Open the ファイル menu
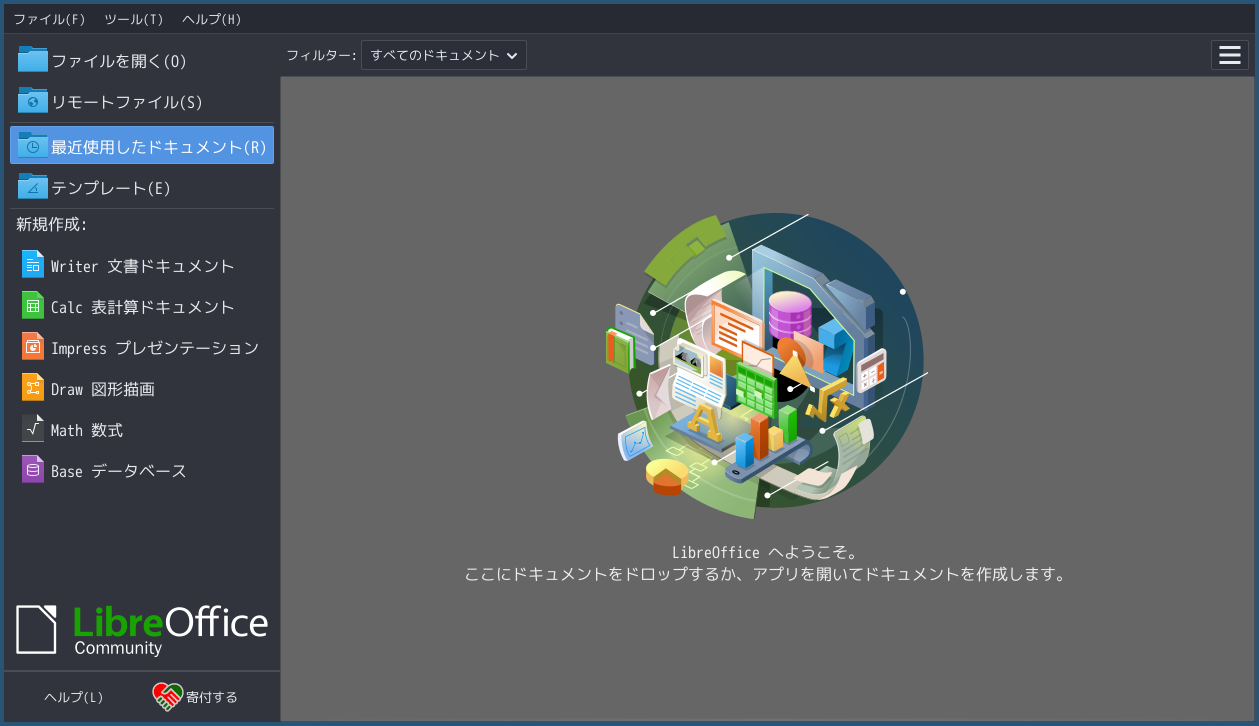The image size is (1259, 726). [x=48, y=18]
